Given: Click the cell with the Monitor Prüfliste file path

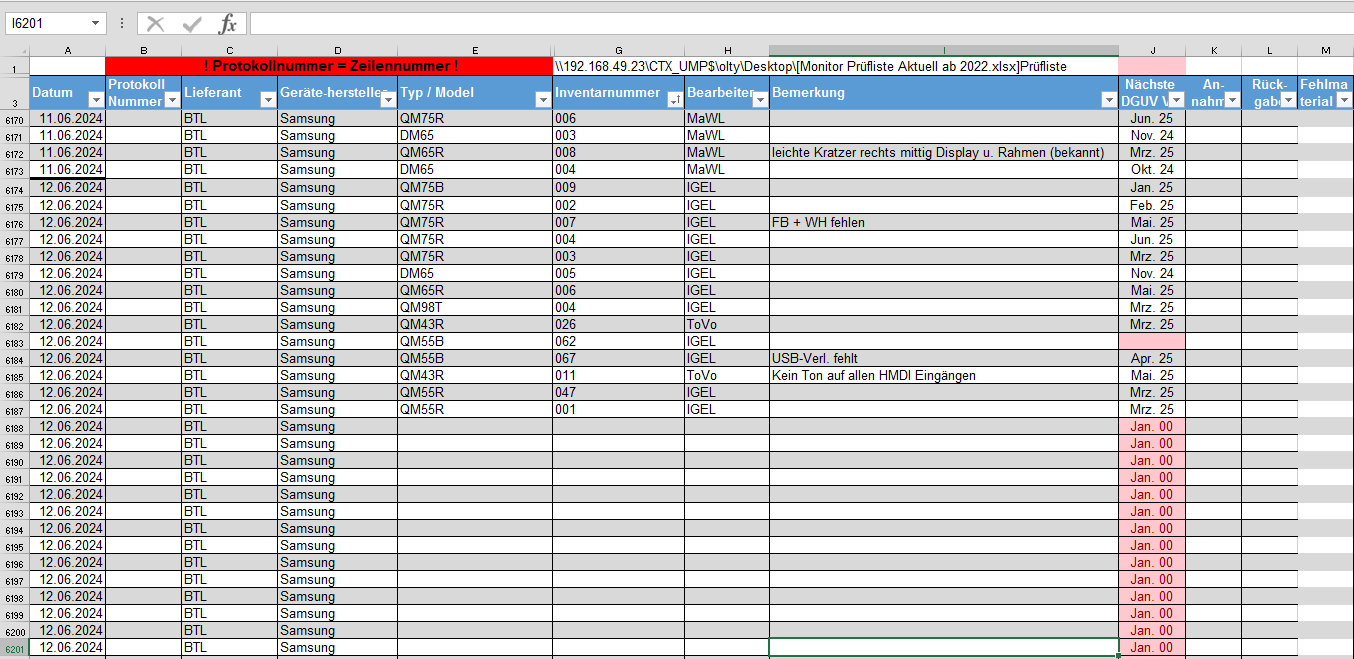Looking at the screenshot, I should pyautogui.click(x=810, y=67).
